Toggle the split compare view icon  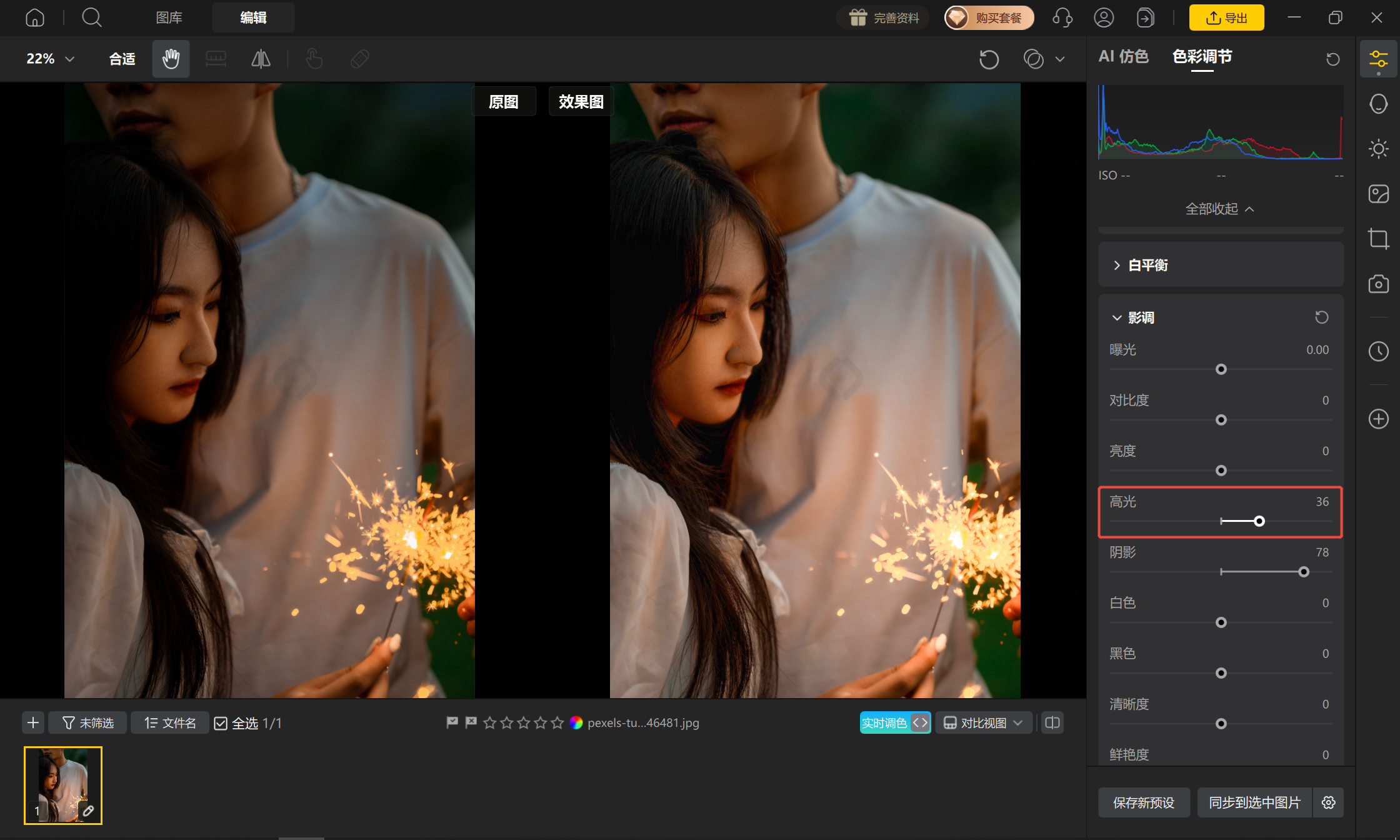(x=1052, y=723)
